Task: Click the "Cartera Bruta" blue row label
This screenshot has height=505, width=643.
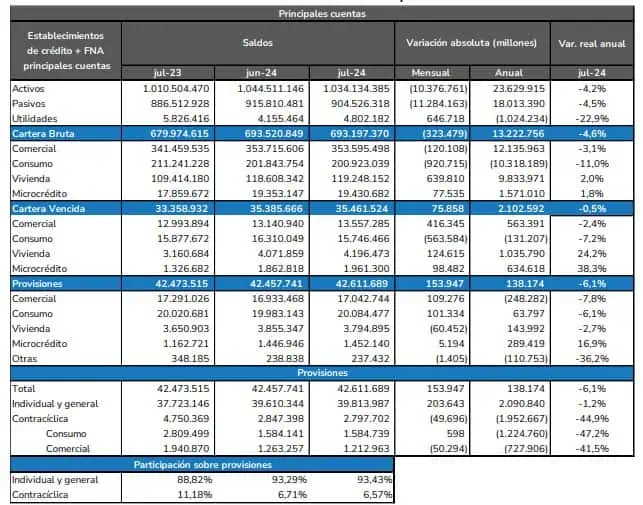Action: click(43, 134)
